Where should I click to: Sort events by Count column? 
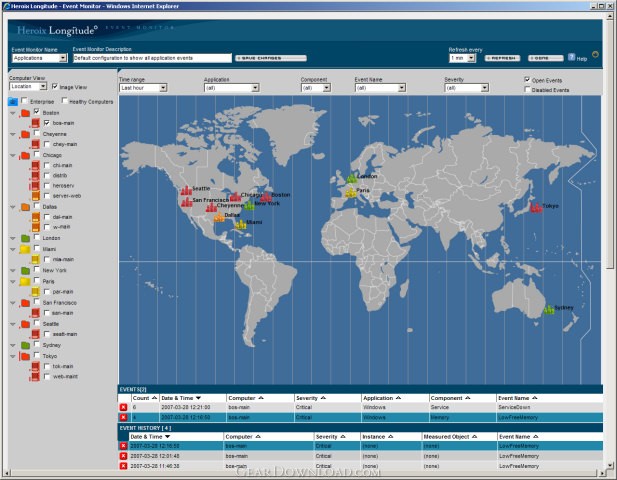click(x=145, y=398)
